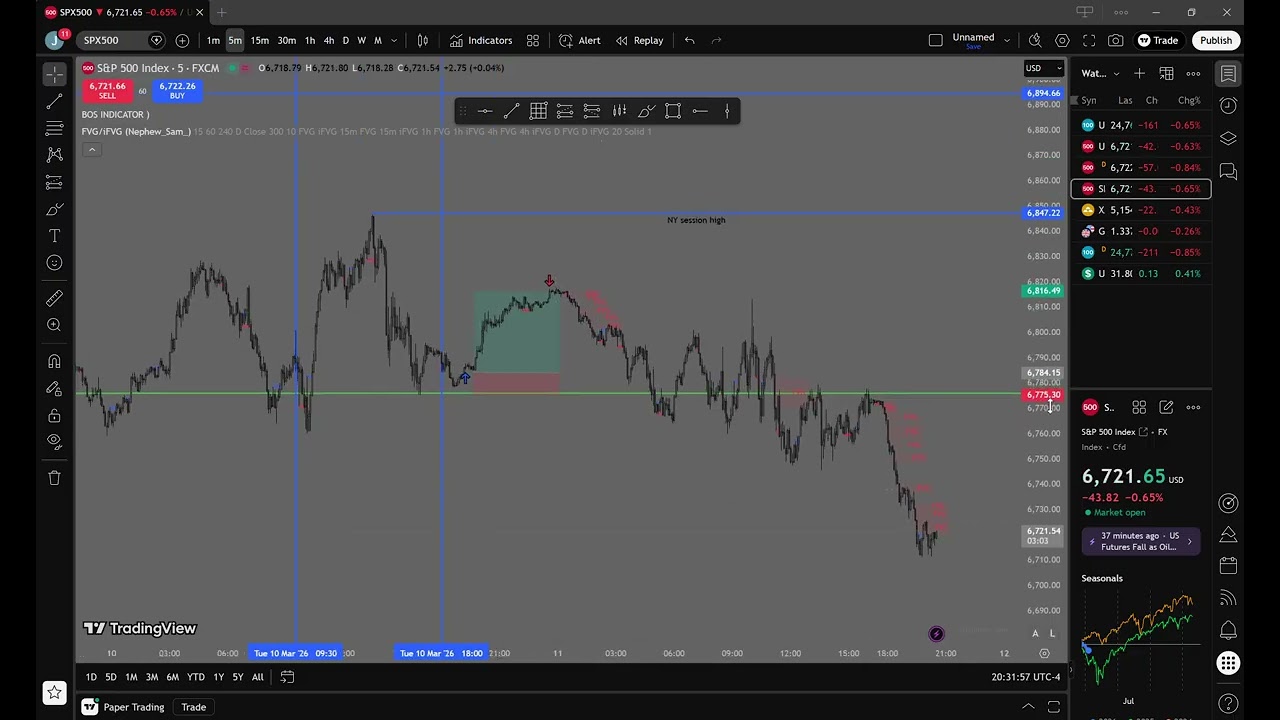The image size is (1280, 720).
Task: Select the brush drawing tool
Action: click(x=54, y=209)
